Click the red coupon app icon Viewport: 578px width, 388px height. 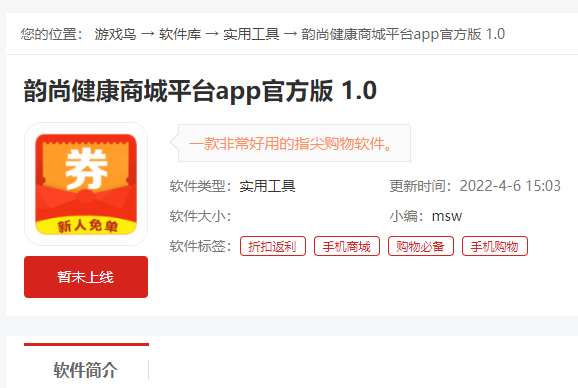(86, 184)
